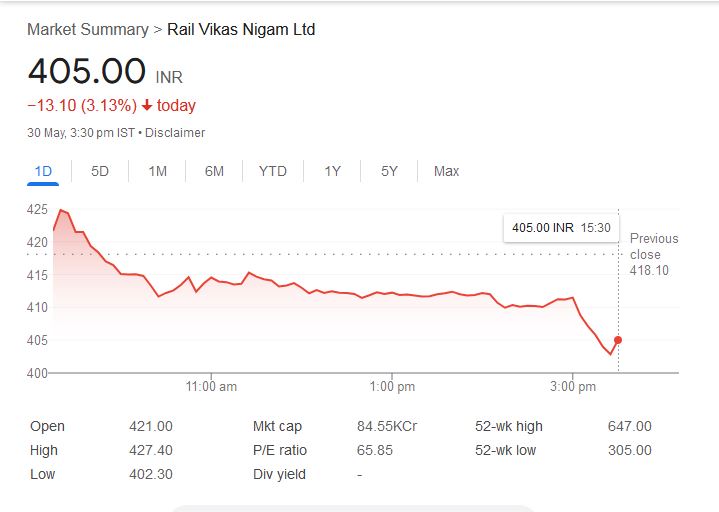Show the 6M price history tab
This screenshot has width=719, height=512.
pos(214,171)
